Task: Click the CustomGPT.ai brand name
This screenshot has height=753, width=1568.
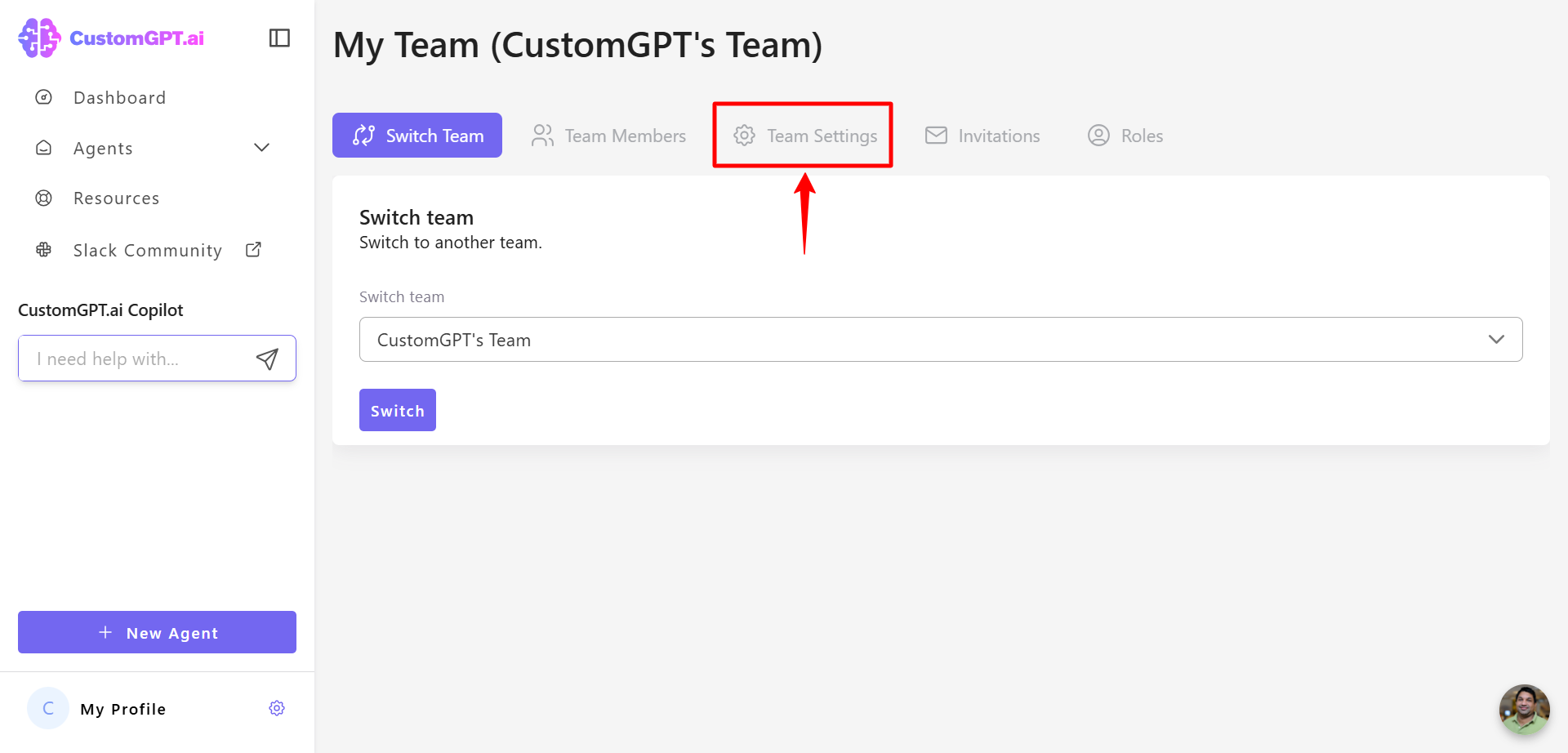Action: [137, 38]
